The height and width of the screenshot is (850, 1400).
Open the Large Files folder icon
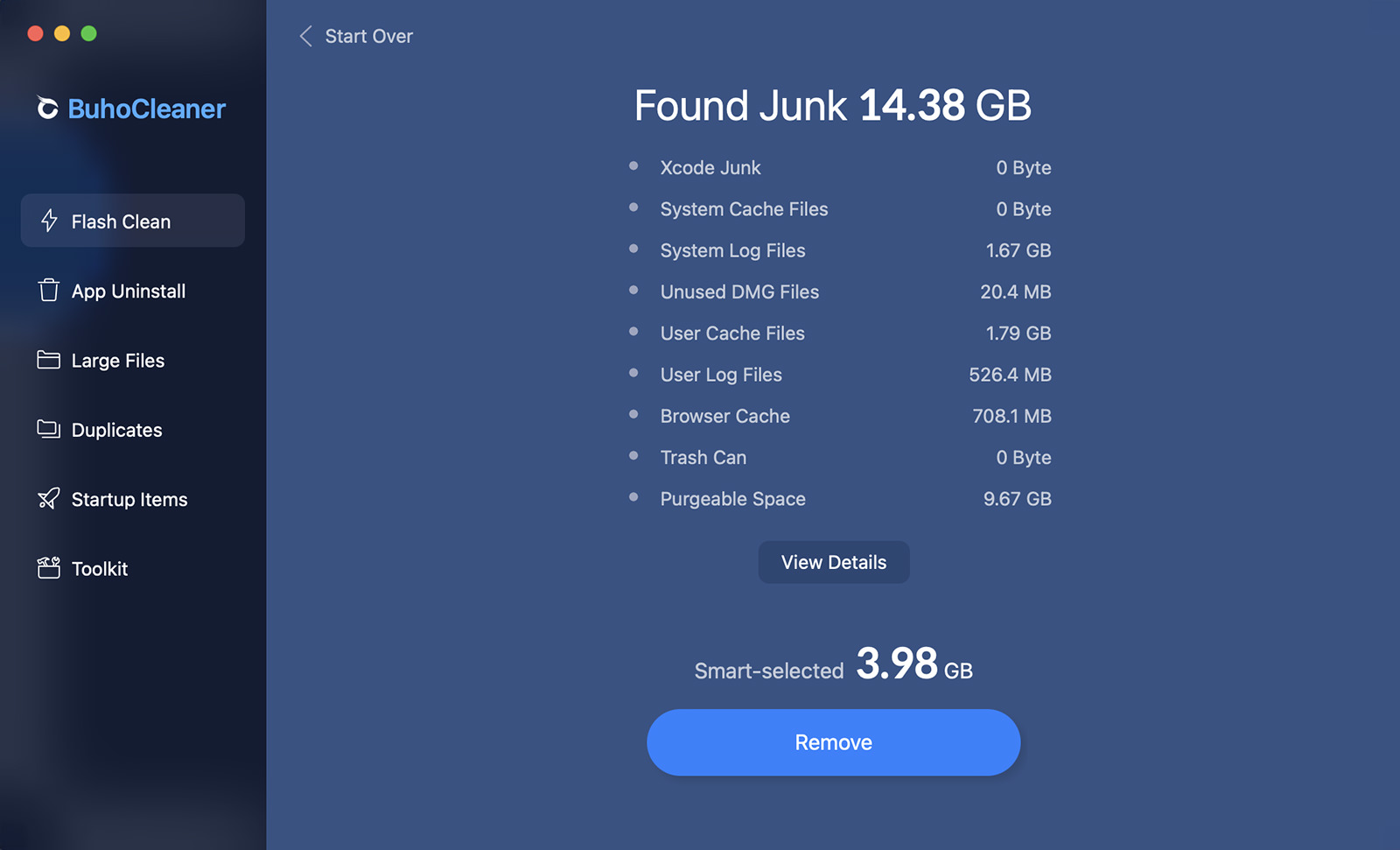49,360
